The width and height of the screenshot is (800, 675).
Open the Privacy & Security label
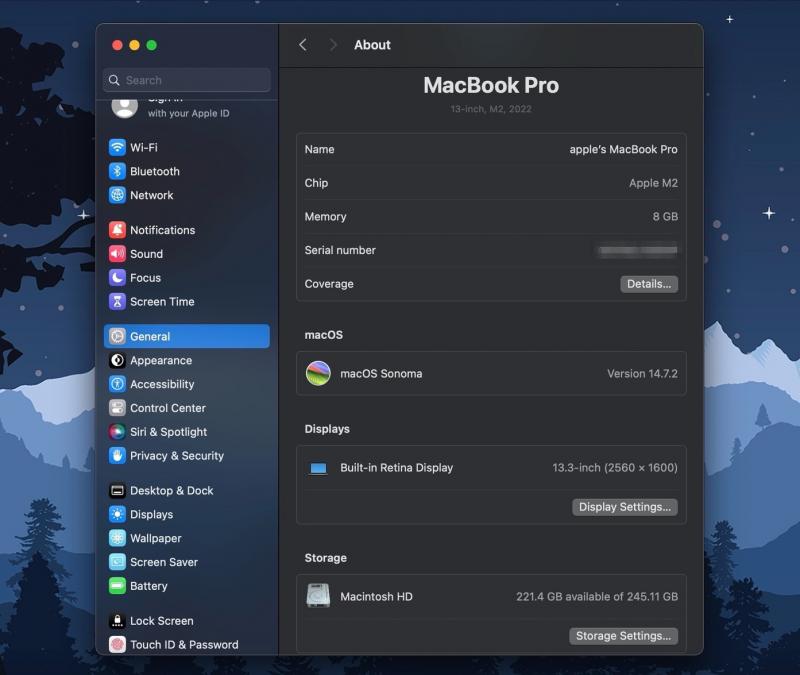[177, 456]
